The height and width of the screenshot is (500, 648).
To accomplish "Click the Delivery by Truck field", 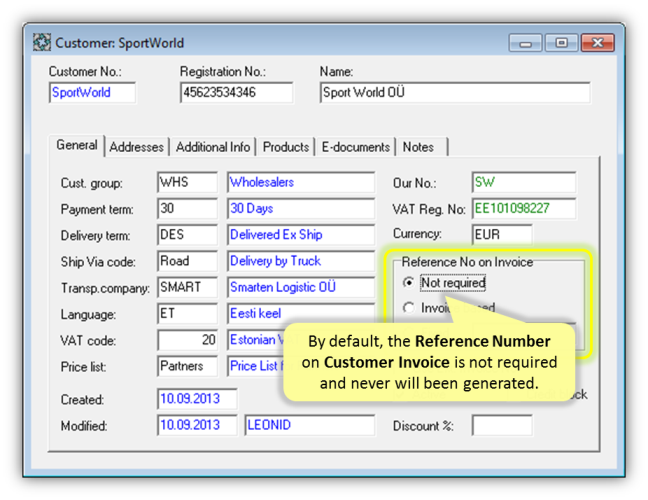I will [301, 261].
